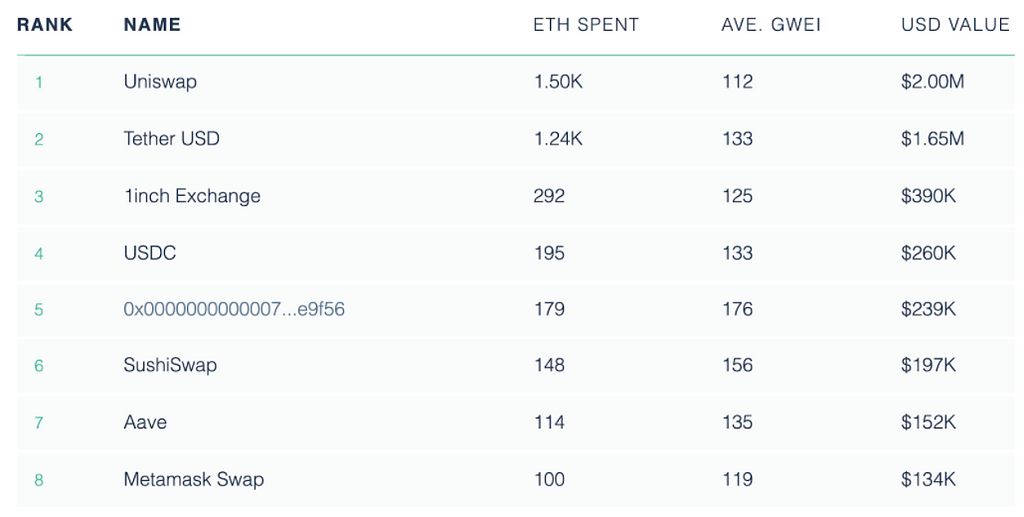Click the NAME column header
1024x517 pixels.
[x=152, y=25]
